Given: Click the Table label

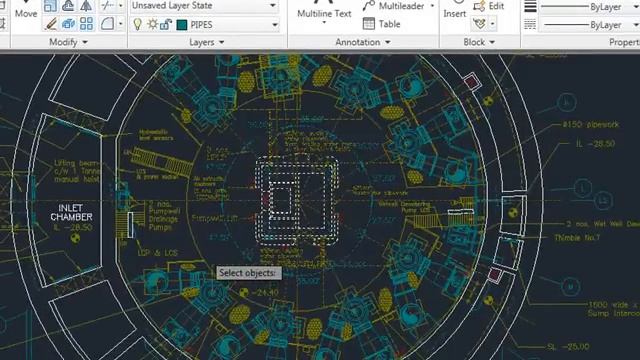Looking at the screenshot, I should [389, 24].
